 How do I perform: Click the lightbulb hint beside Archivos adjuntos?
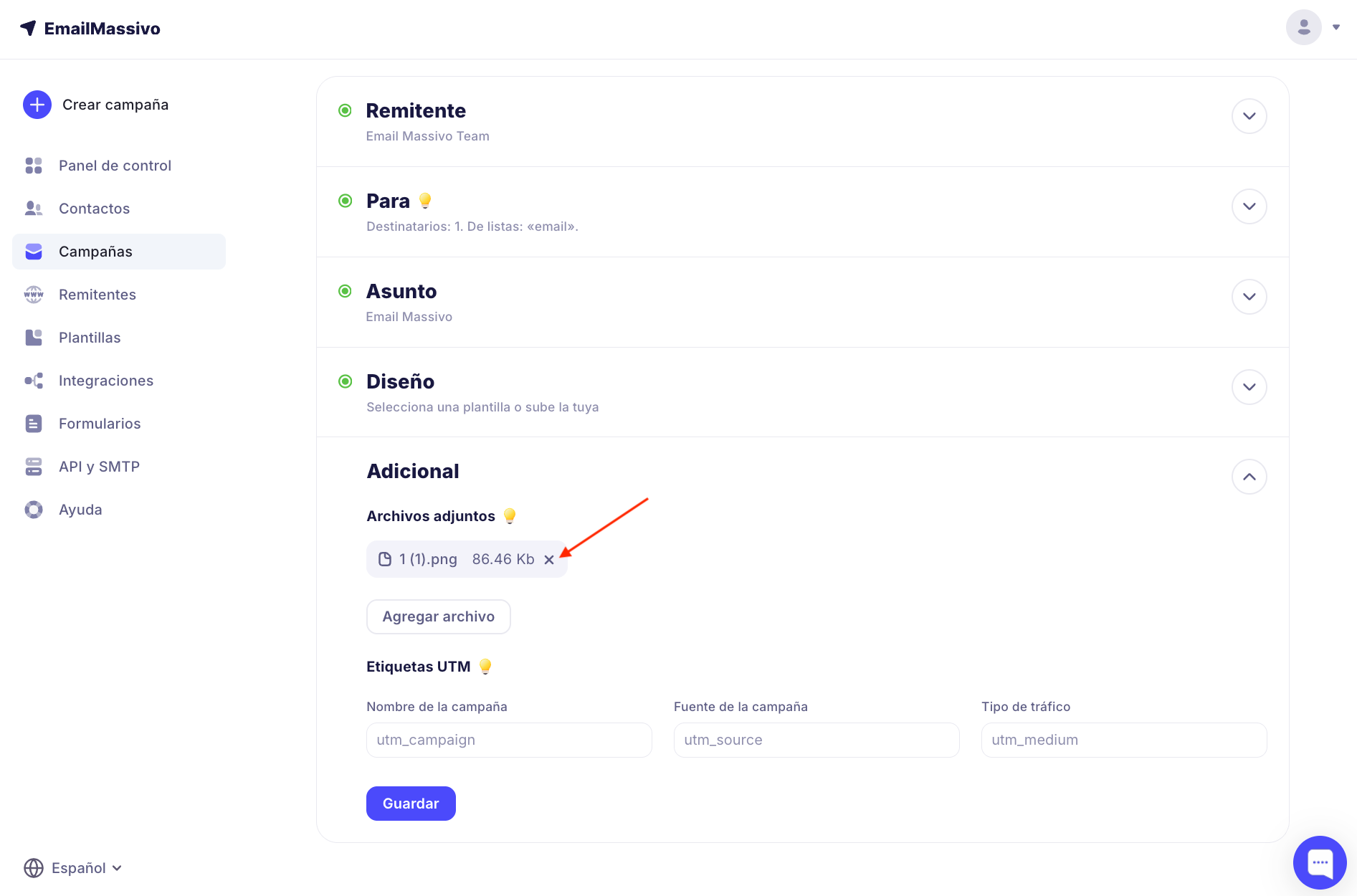(x=510, y=516)
